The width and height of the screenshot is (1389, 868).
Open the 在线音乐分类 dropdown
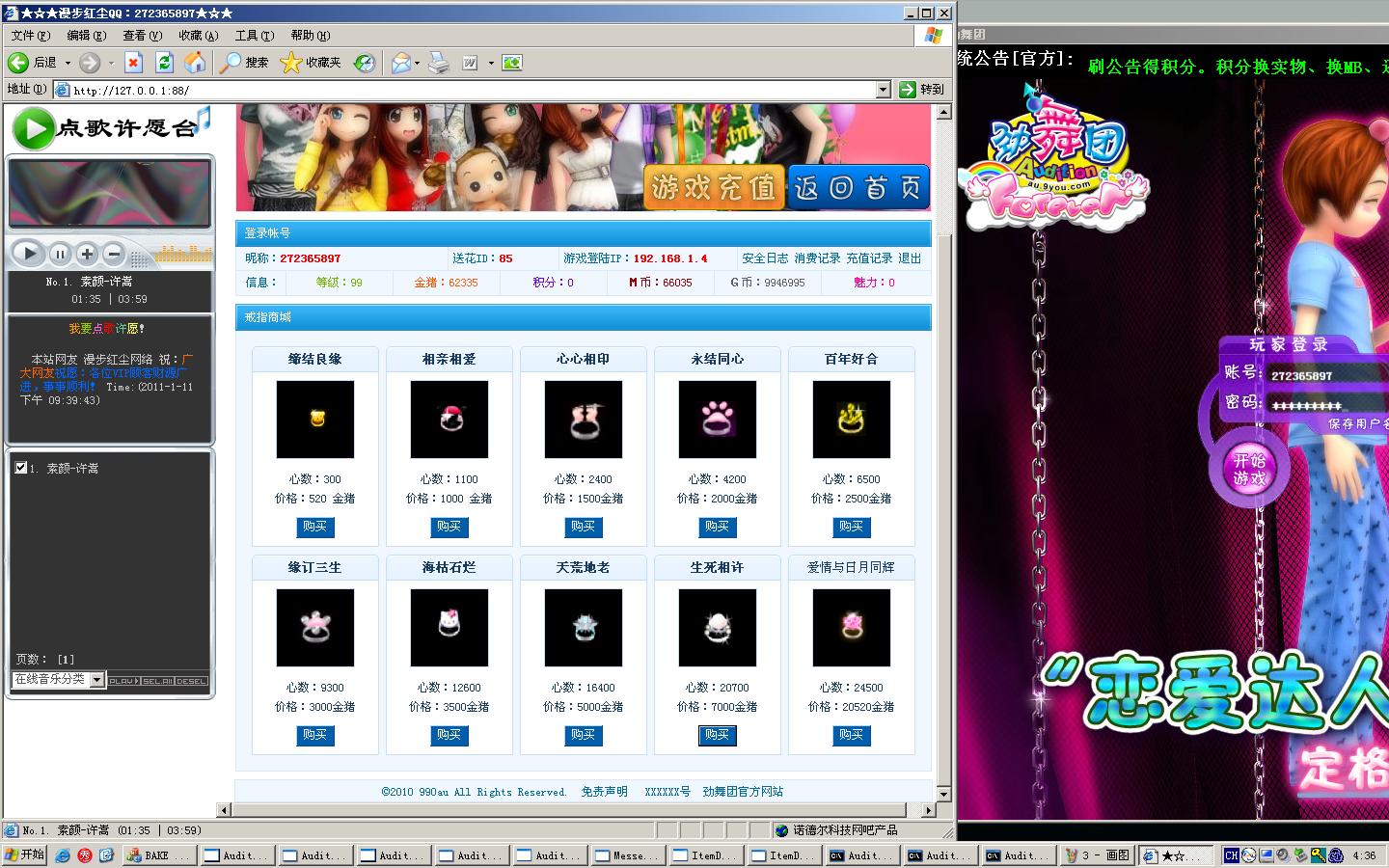96,680
